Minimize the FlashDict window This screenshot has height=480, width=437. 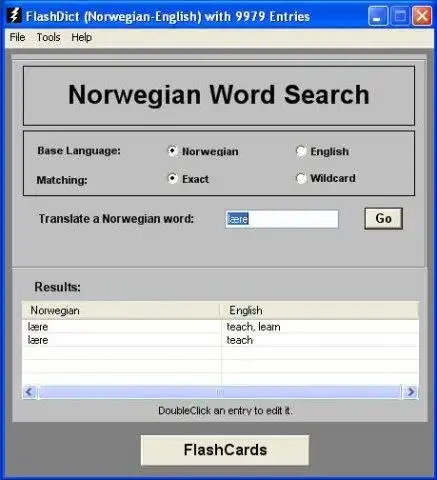pyautogui.click(x=378, y=16)
